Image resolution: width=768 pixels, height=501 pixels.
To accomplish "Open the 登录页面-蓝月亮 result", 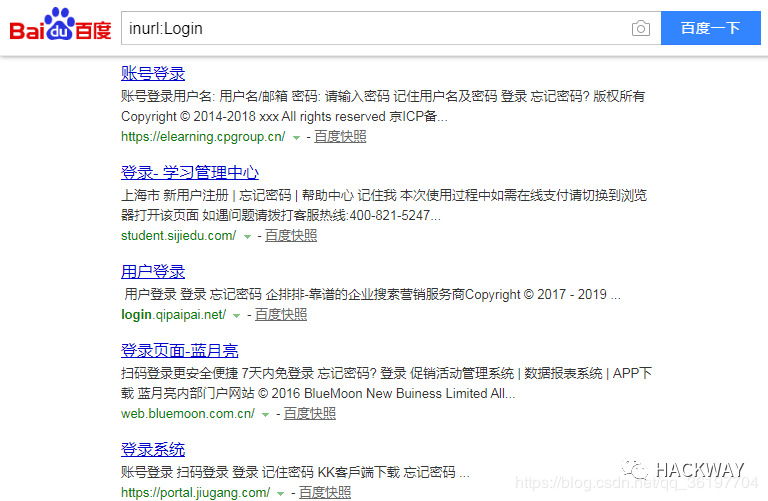I will point(179,351).
